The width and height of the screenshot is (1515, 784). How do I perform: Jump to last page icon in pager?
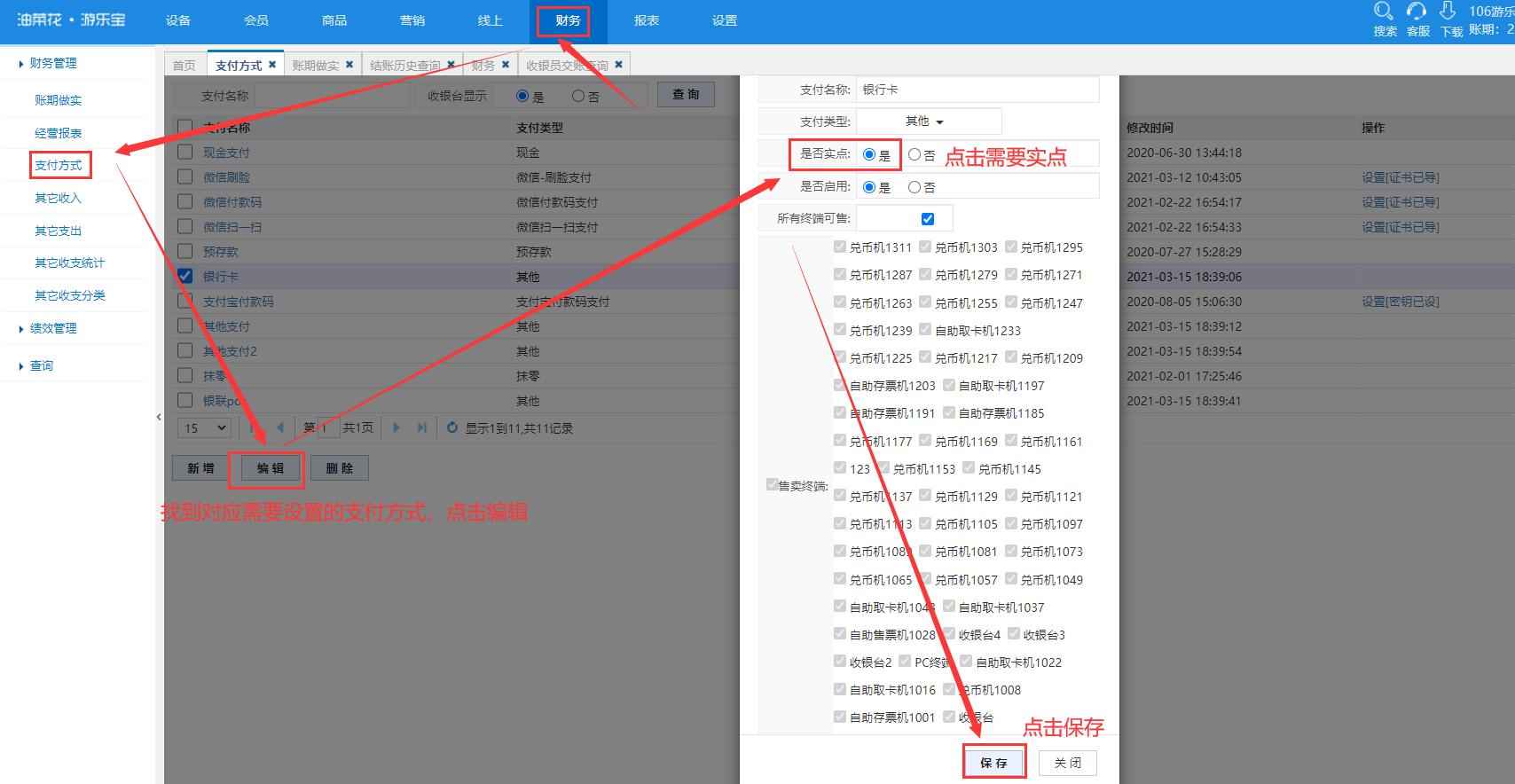click(422, 427)
